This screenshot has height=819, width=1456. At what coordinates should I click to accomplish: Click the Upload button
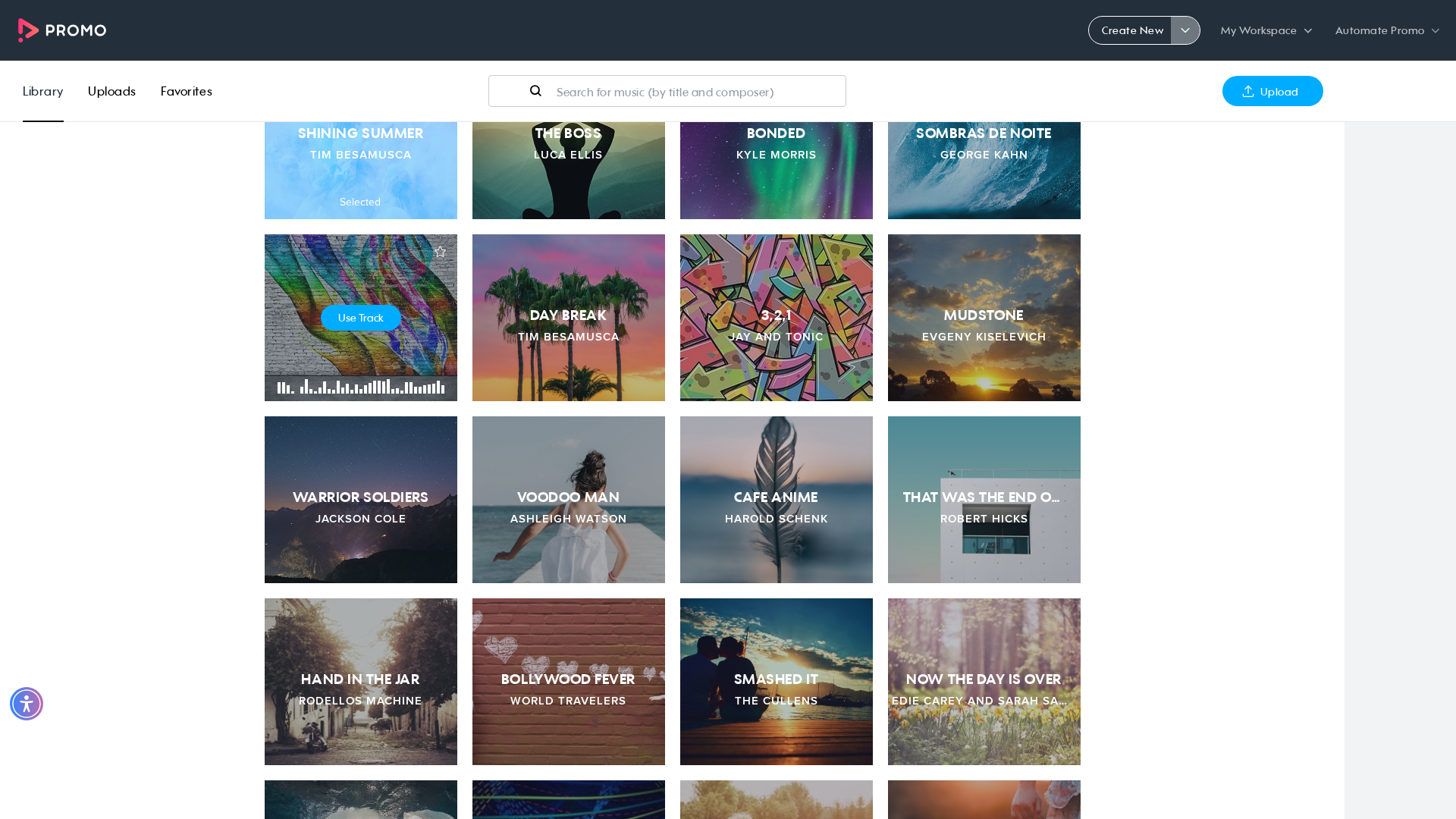pos(1272,91)
